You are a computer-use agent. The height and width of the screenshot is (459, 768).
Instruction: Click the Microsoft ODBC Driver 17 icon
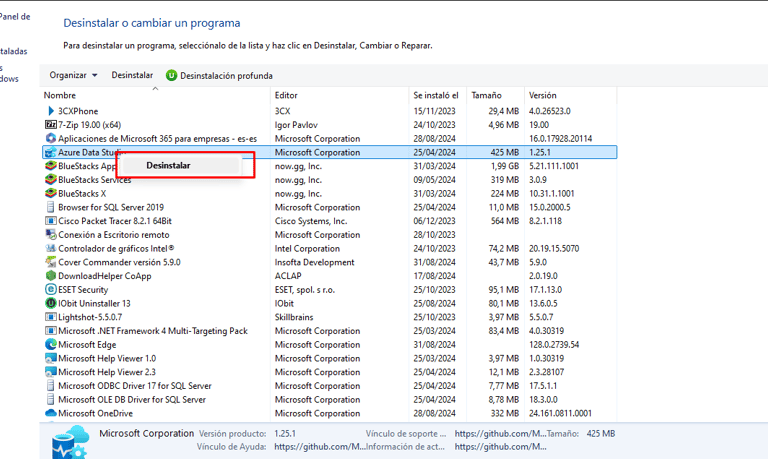coord(50,386)
